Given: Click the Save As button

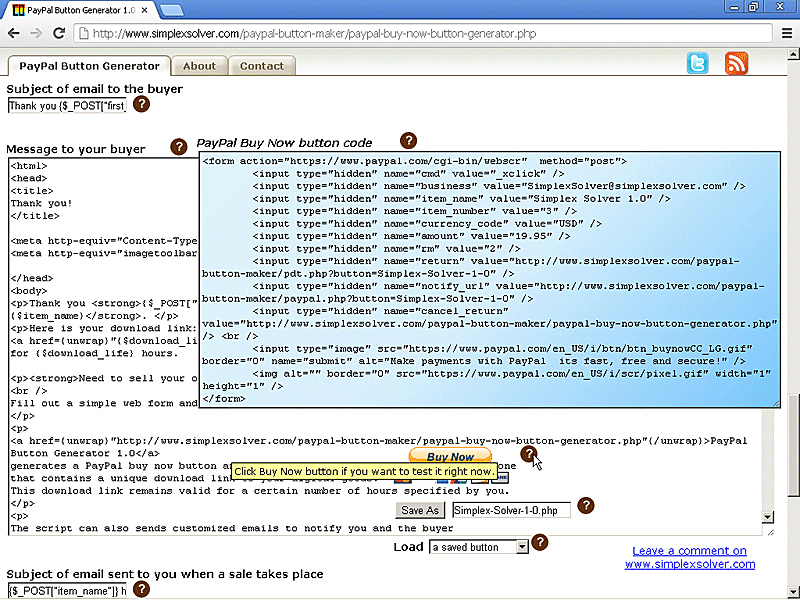Looking at the screenshot, I should pyautogui.click(x=420, y=510).
